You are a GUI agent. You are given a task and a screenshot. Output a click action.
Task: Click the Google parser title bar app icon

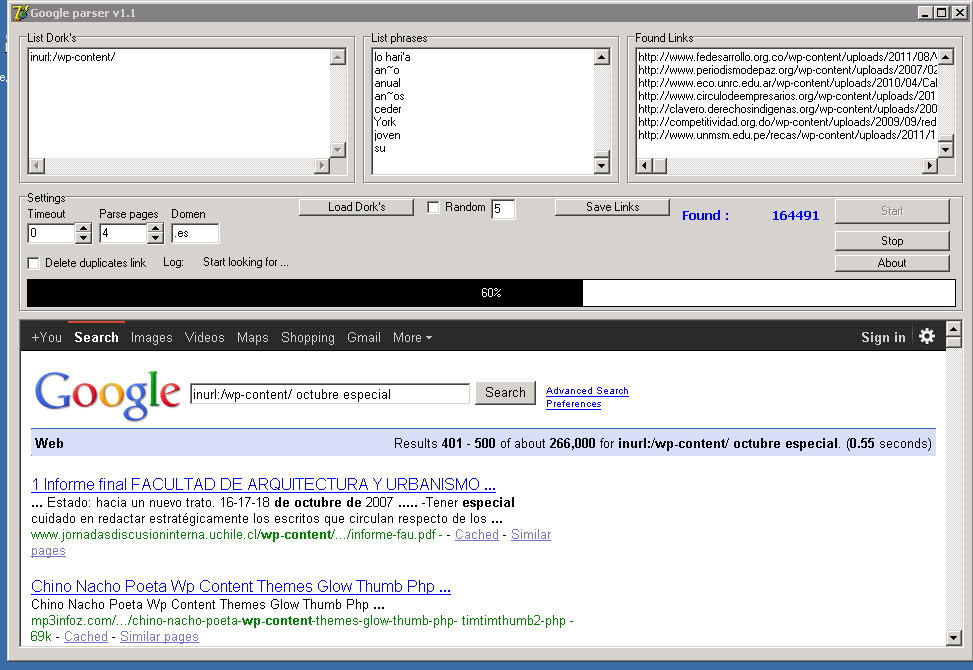point(20,12)
